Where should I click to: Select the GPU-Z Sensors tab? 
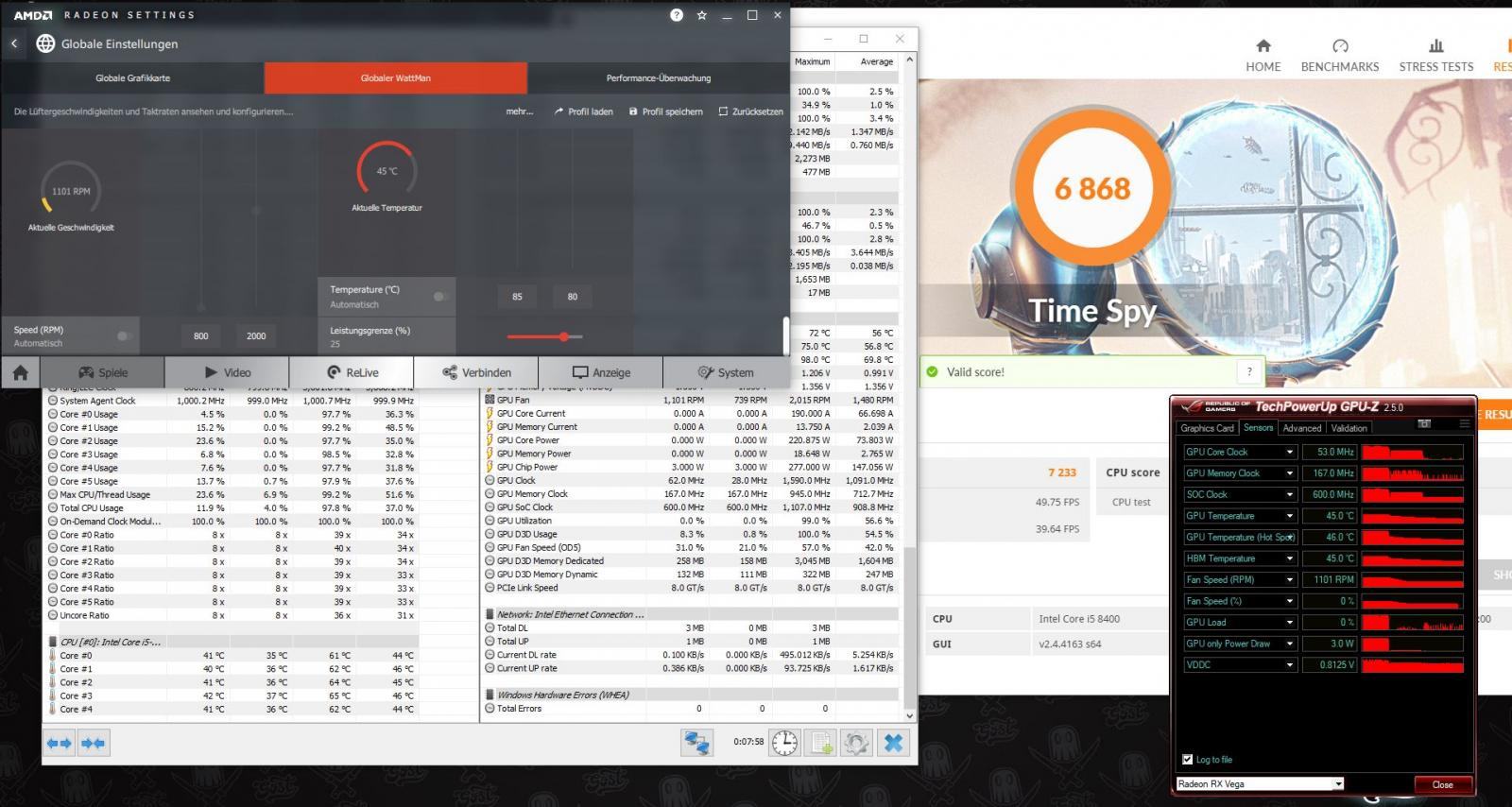pyautogui.click(x=1258, y=428)
